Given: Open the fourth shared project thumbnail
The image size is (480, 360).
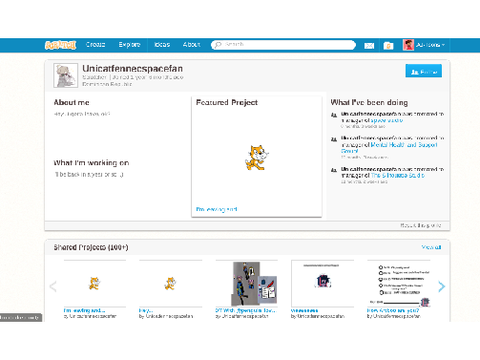Looking at the screenshot, I should [322, 283].
